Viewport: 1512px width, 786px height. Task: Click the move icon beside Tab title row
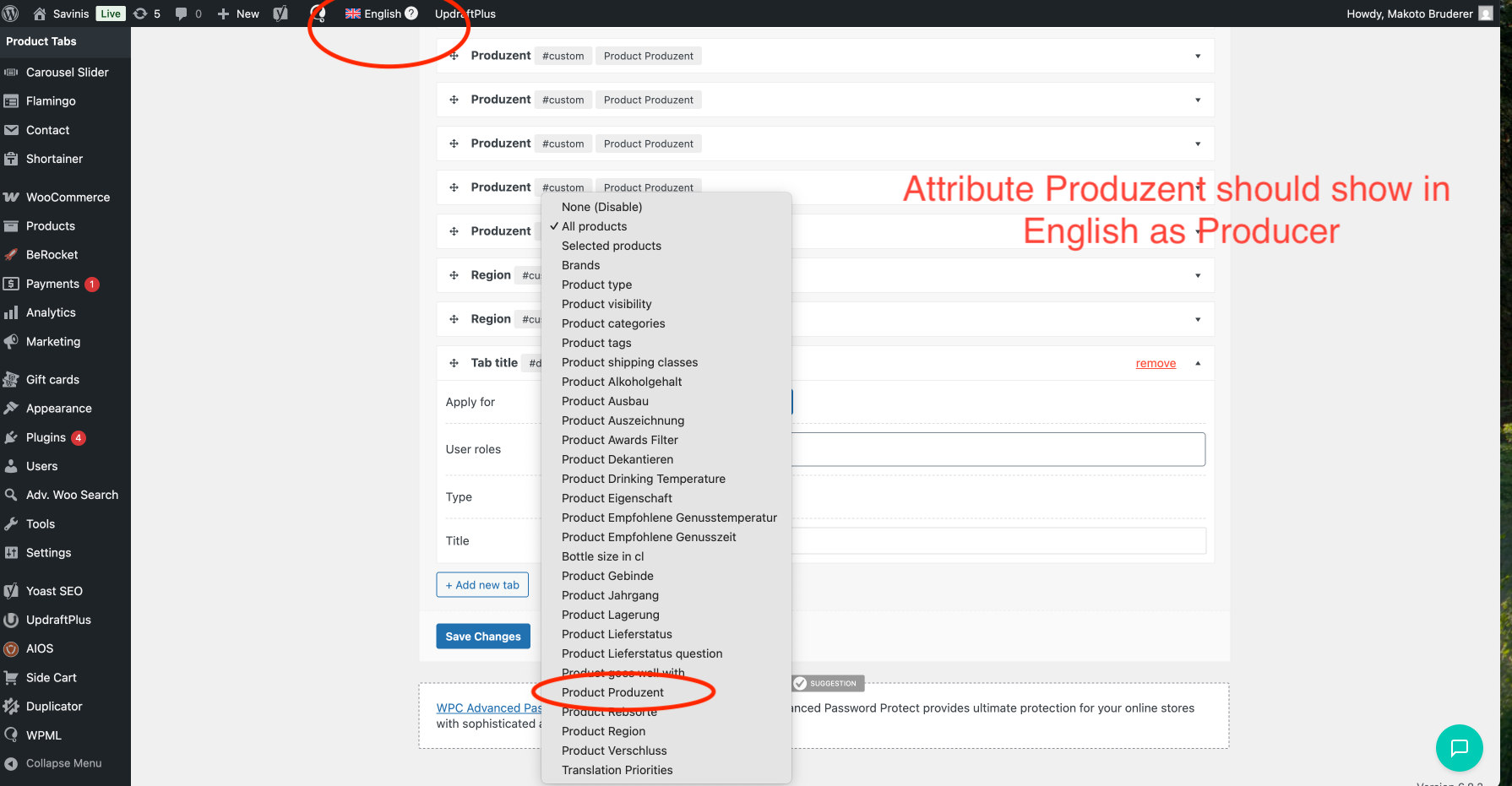tap(454, 363)
